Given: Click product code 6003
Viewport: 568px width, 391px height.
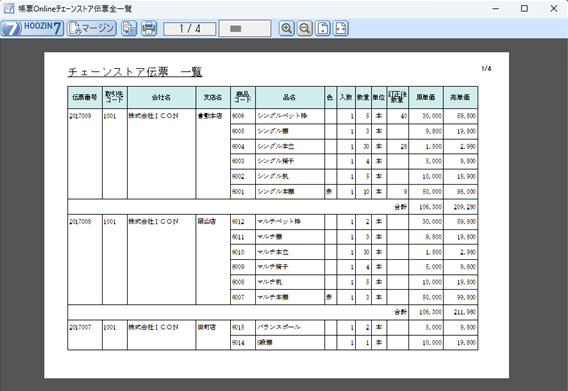Looking at the screenshot, I should [238, 161].
